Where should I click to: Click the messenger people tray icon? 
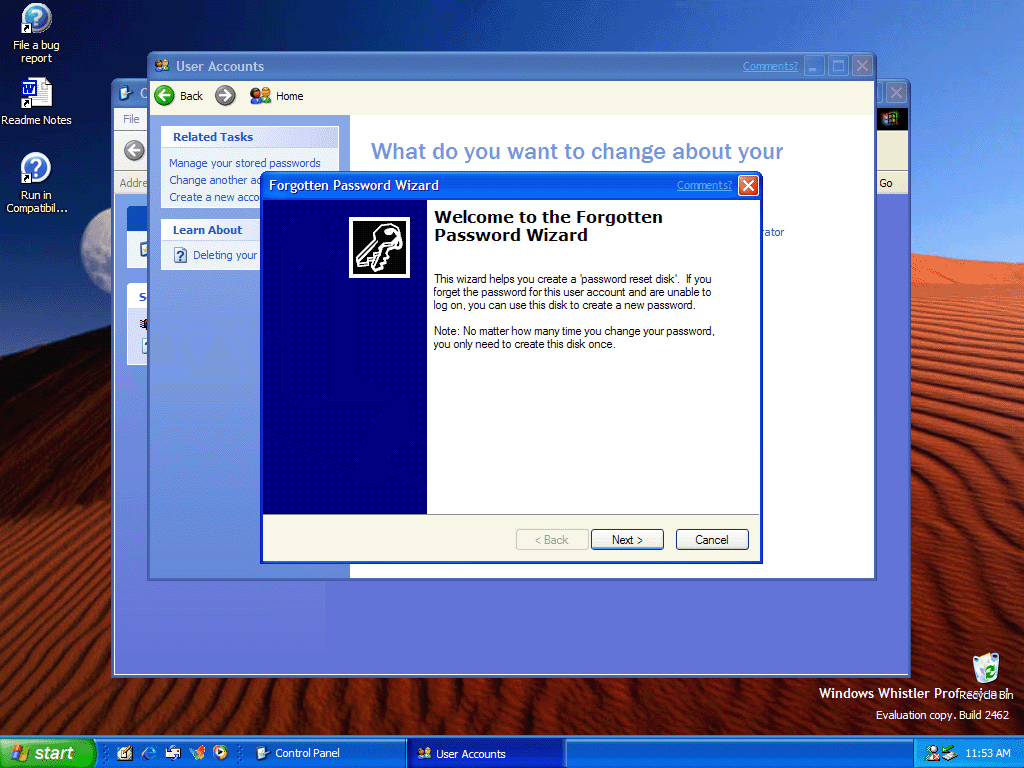click(x=933, y=753)
